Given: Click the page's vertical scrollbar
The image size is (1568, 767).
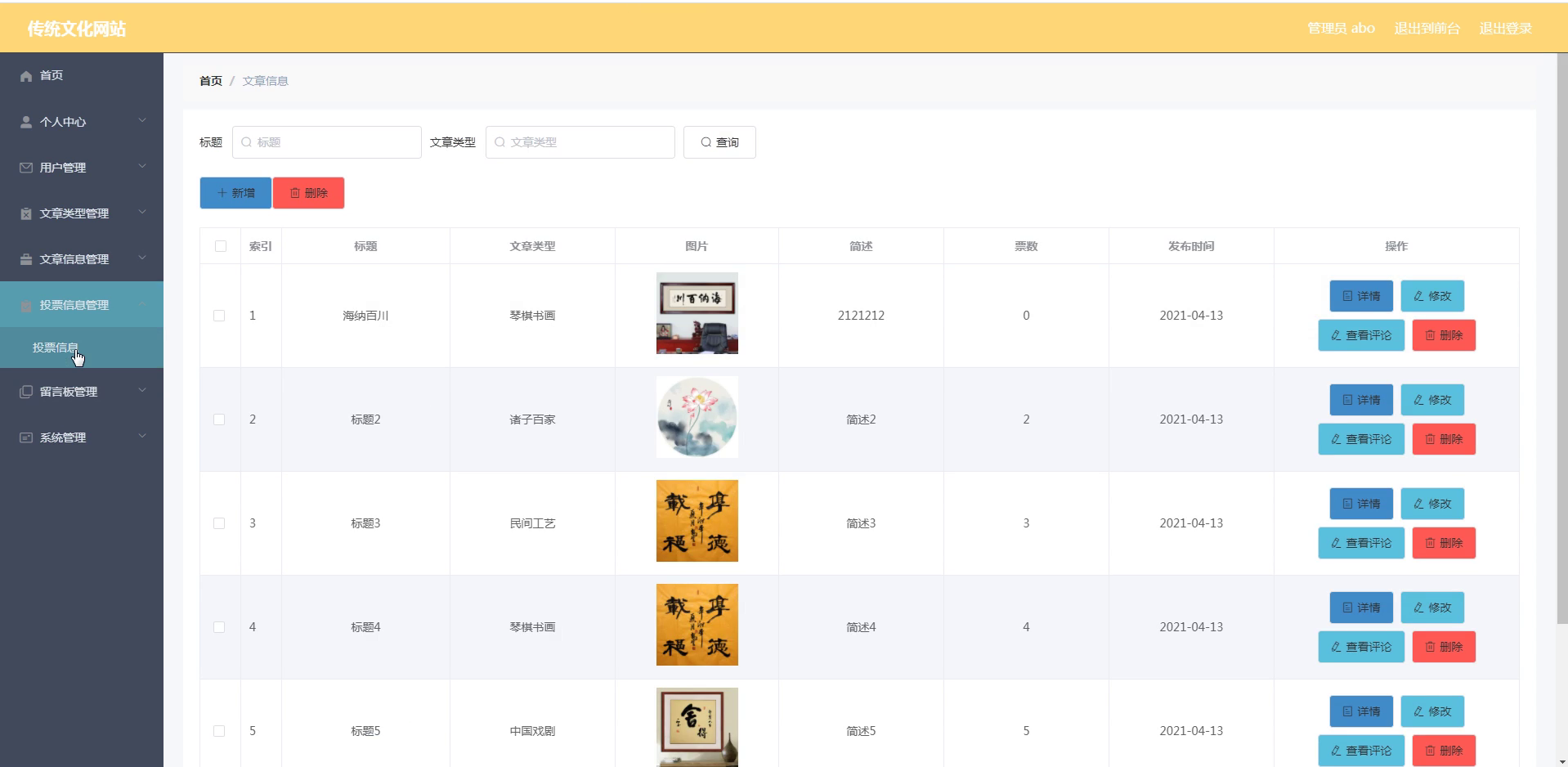Looking at the screenshot, I should pos(1562,339).
